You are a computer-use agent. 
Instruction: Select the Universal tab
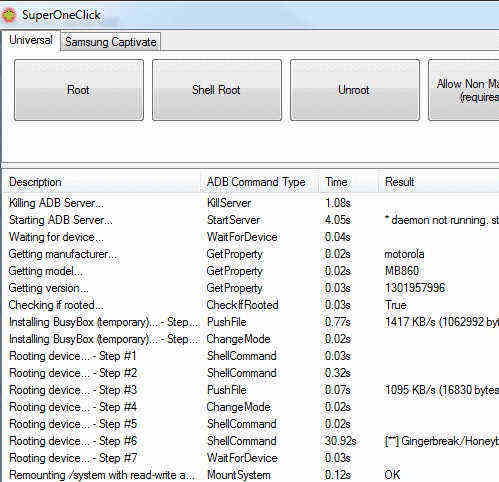[31, 40]
